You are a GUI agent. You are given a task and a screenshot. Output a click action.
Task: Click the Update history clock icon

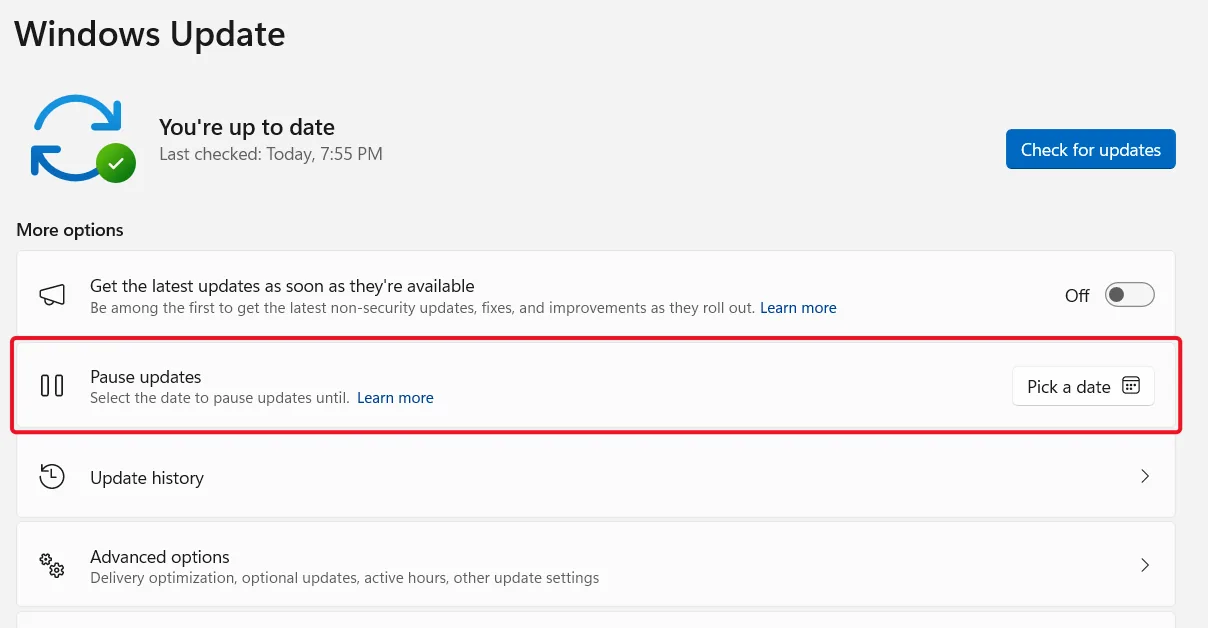52,477
